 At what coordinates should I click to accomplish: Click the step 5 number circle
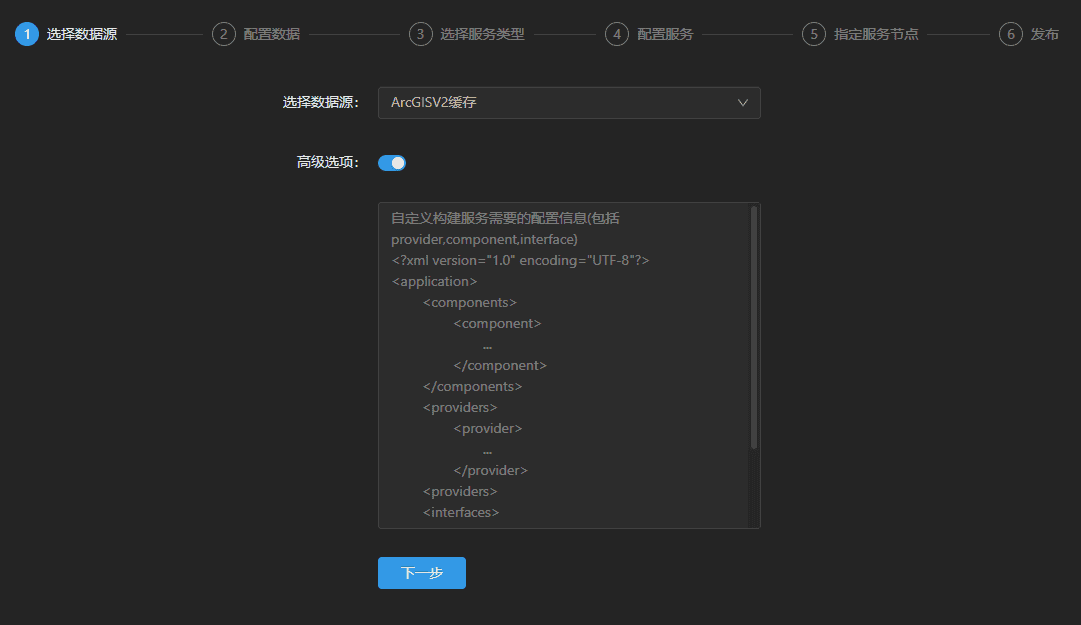coord(813,34)
